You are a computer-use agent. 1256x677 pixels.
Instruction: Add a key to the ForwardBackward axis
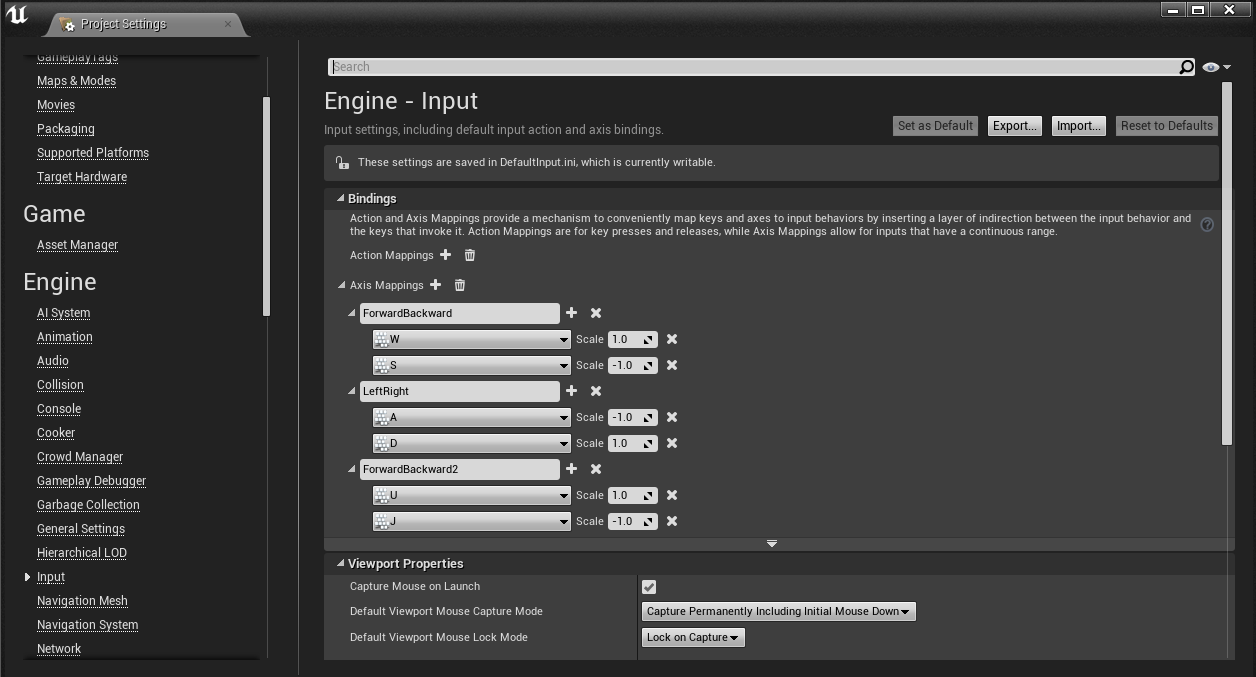click(572, 313)
